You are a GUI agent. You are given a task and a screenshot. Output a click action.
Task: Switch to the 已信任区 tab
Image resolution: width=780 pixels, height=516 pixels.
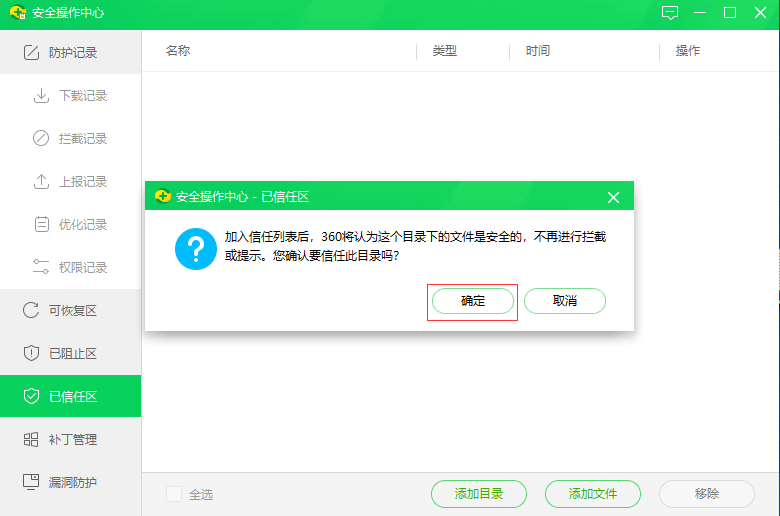point(70,397)
